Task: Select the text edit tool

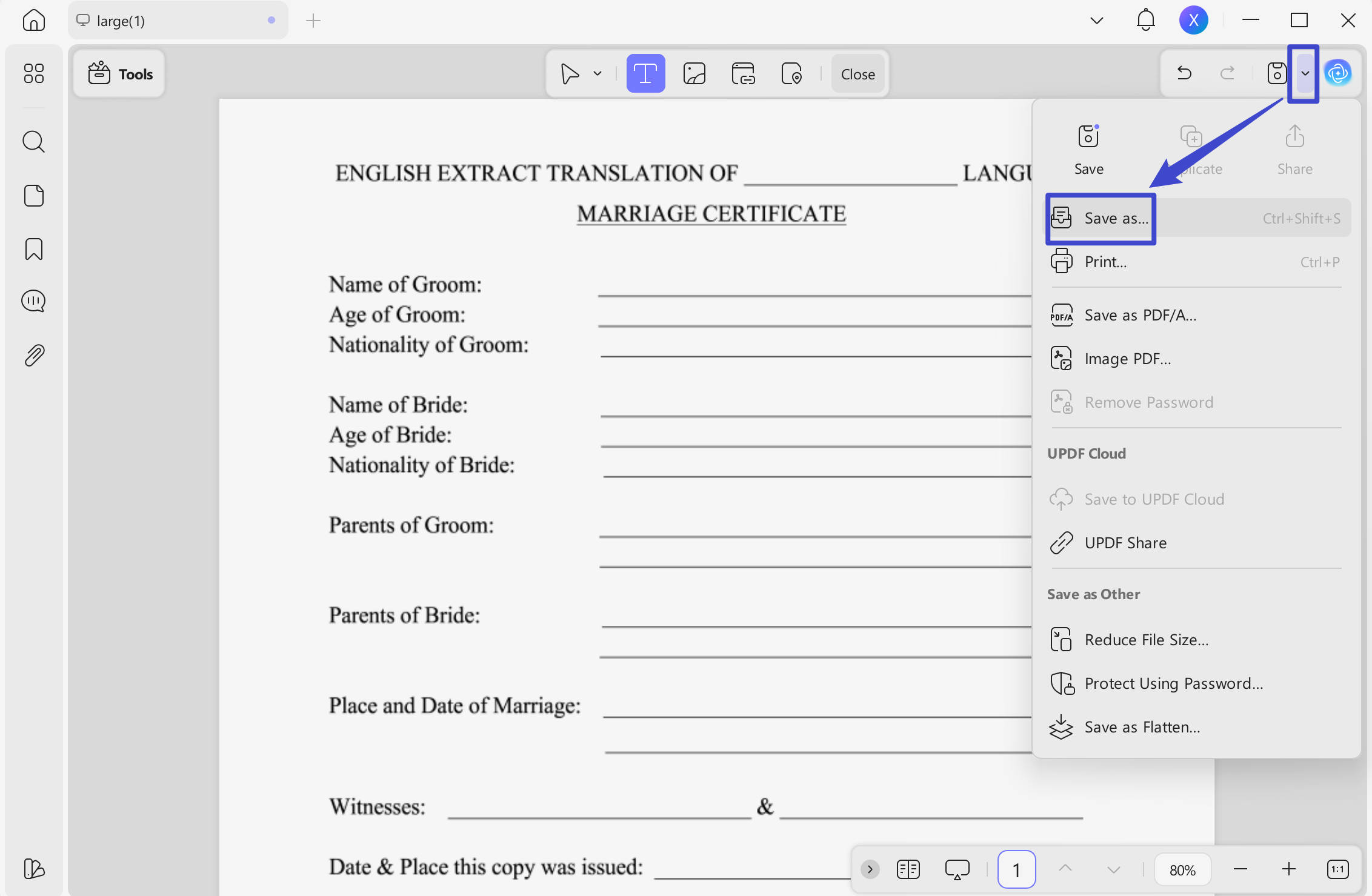Action: [645, 74]
